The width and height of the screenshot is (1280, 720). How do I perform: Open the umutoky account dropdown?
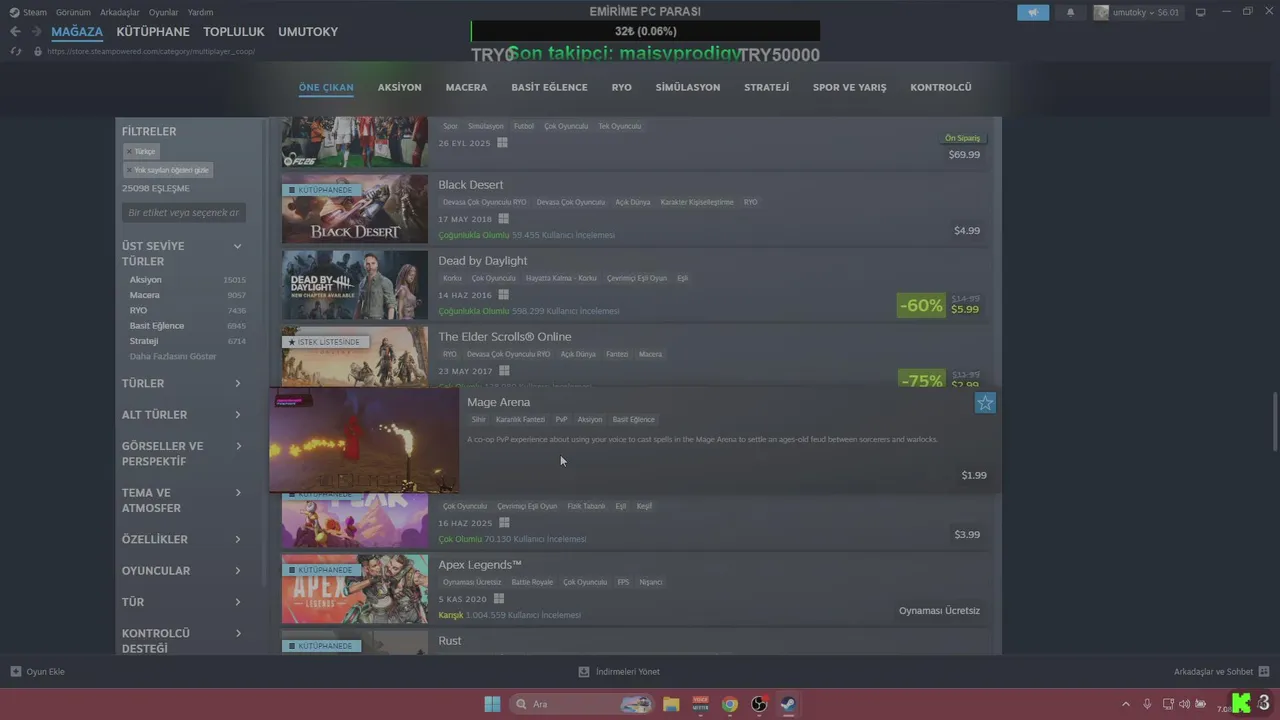[x=1137, y=12]
